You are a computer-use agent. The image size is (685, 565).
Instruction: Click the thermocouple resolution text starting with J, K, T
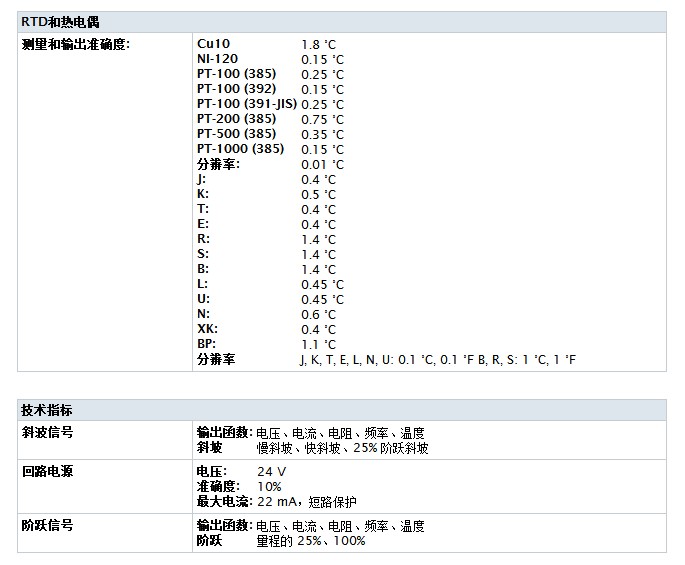tap(438, 359)
